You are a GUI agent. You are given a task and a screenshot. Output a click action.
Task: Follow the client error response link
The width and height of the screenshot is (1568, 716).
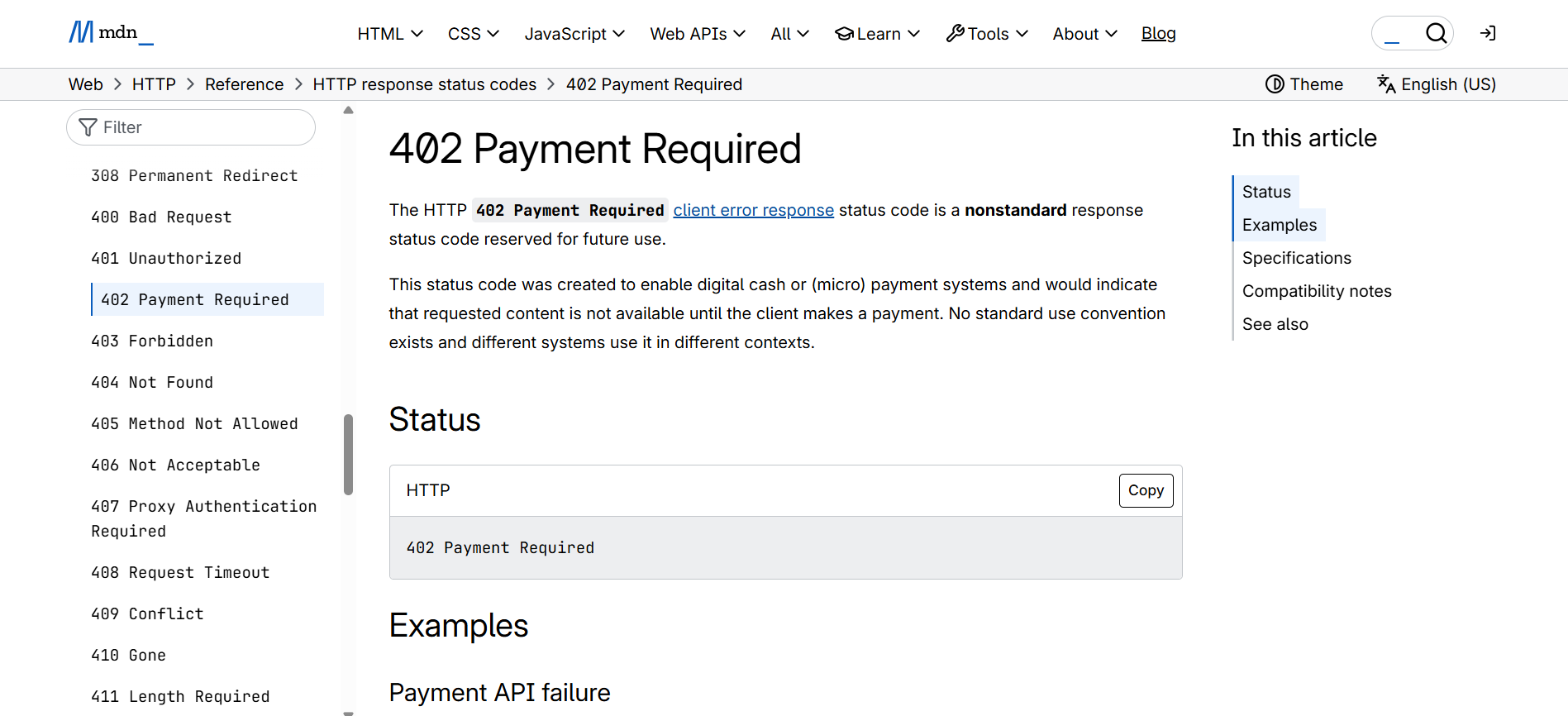[753, 210]
